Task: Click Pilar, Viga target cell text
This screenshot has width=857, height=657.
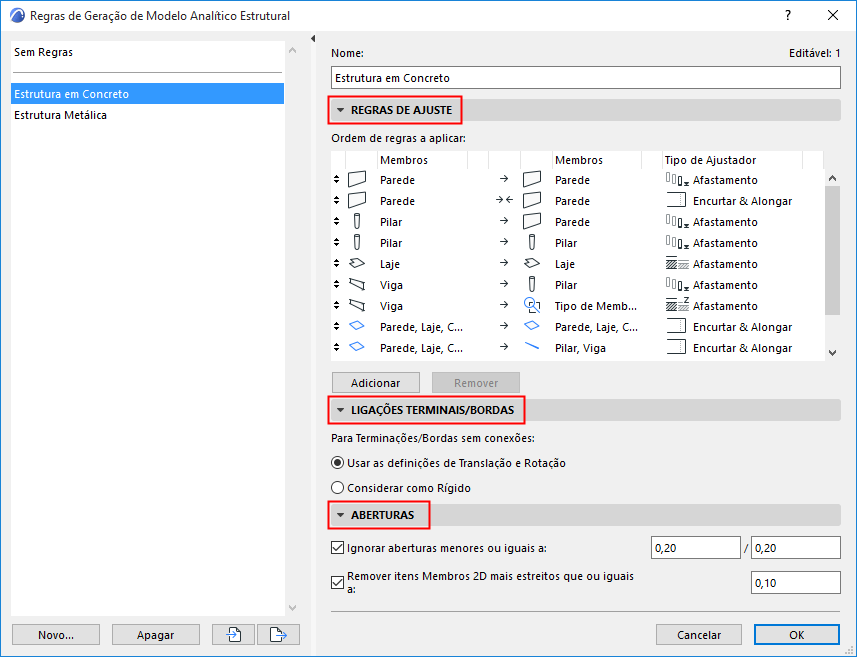Action: (580, 348)
